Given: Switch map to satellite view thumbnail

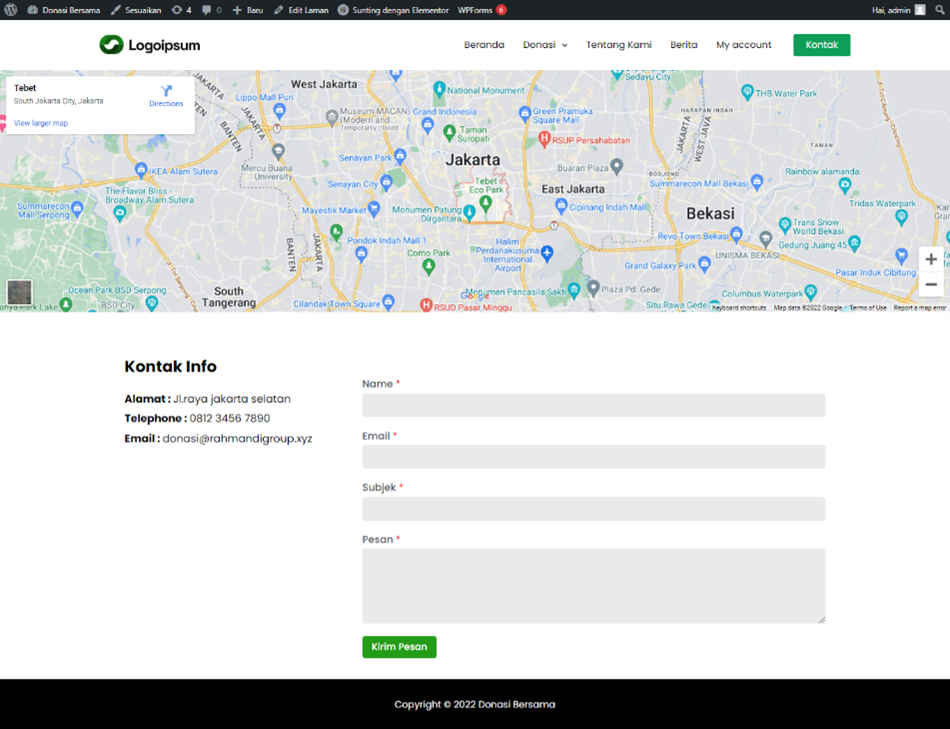Looking at the screenshot, I should (x=19, y=292).
